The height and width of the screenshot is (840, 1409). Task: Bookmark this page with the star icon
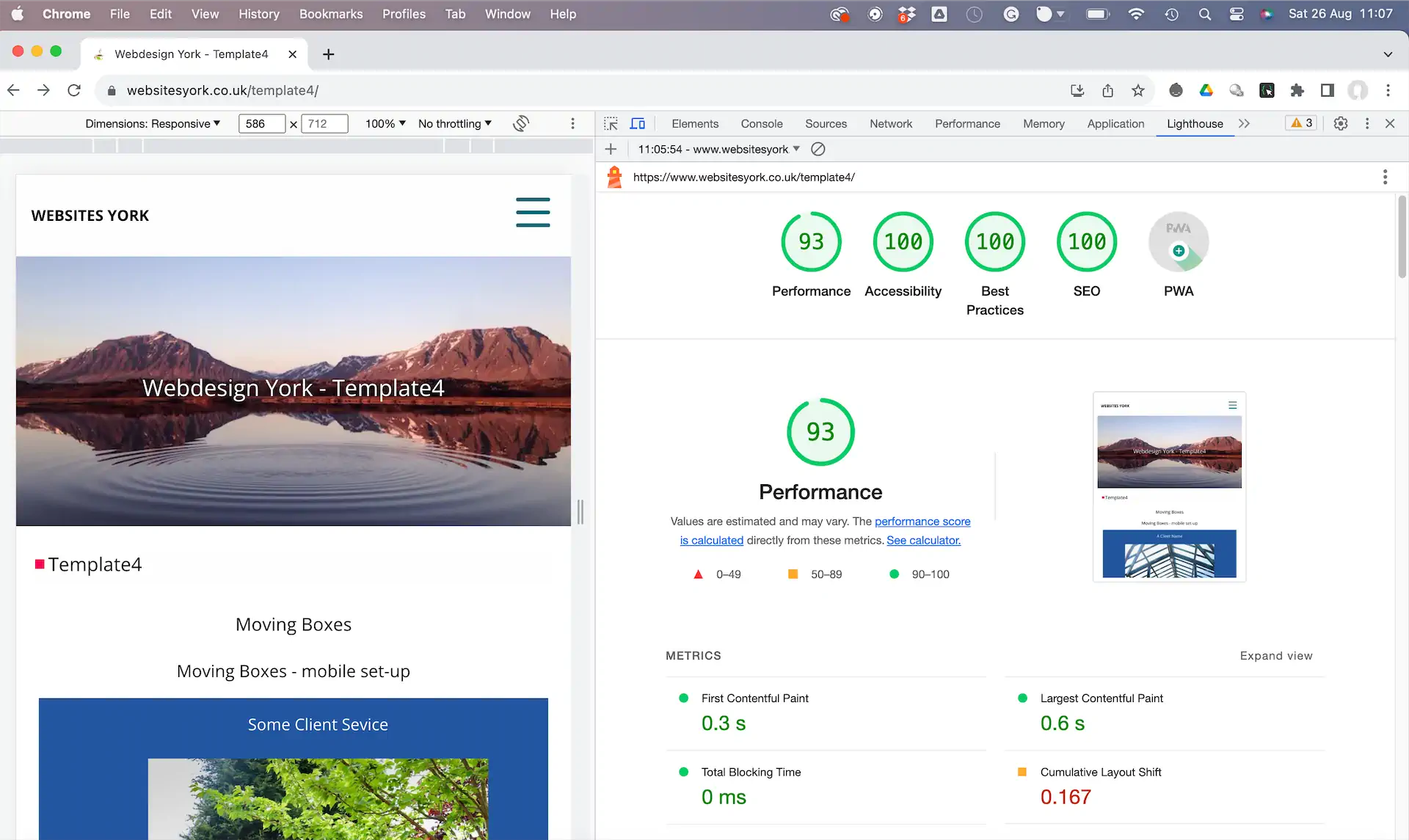(x=1137, y=90)
